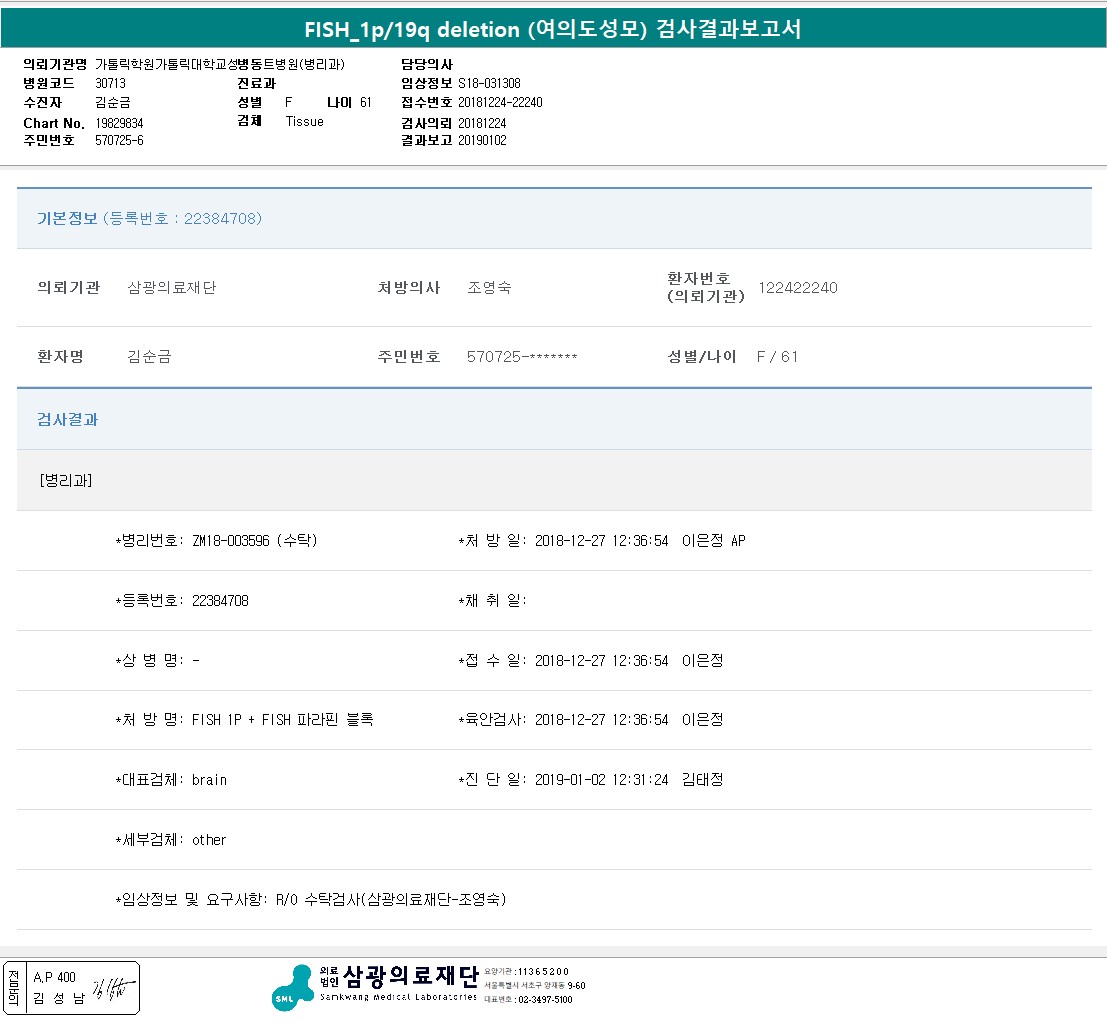Viewport: 1107px width, 1026px height.
Task: Click the Chart No. 19829834 value
Action: pos(119,122)
